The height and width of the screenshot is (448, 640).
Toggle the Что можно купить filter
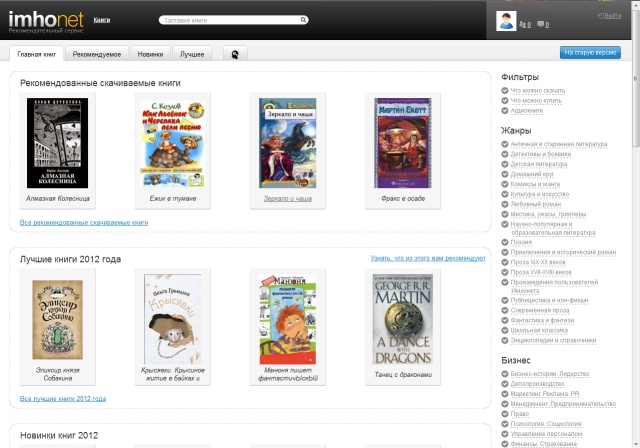[531, 100]
